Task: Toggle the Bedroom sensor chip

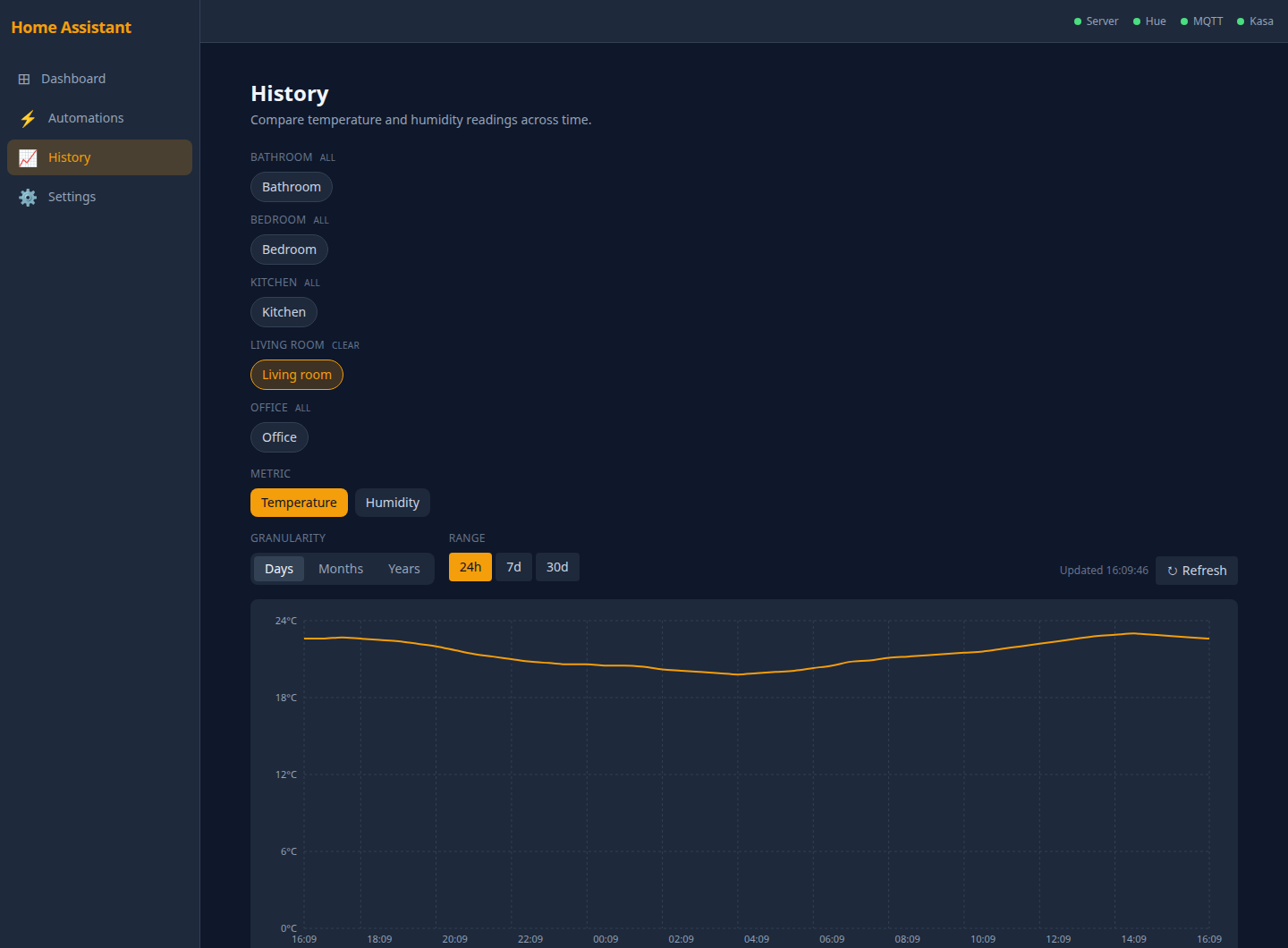Action: click(x=289, y=250)
